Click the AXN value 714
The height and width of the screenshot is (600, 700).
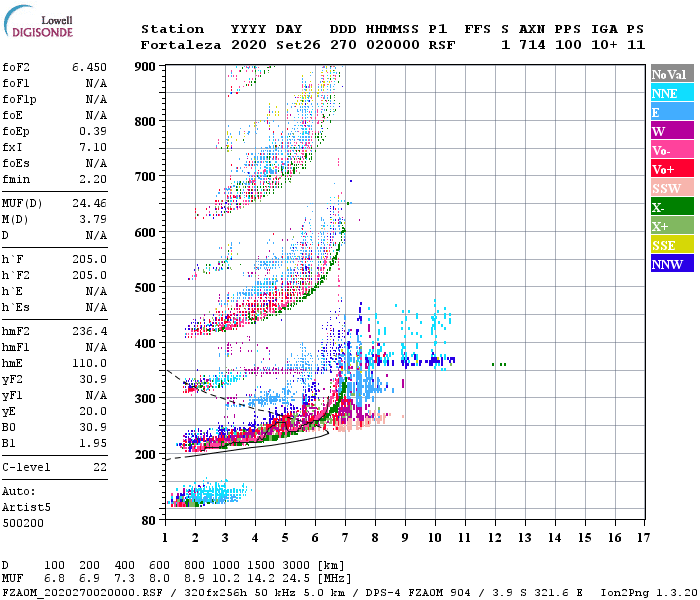pos(532,45)
